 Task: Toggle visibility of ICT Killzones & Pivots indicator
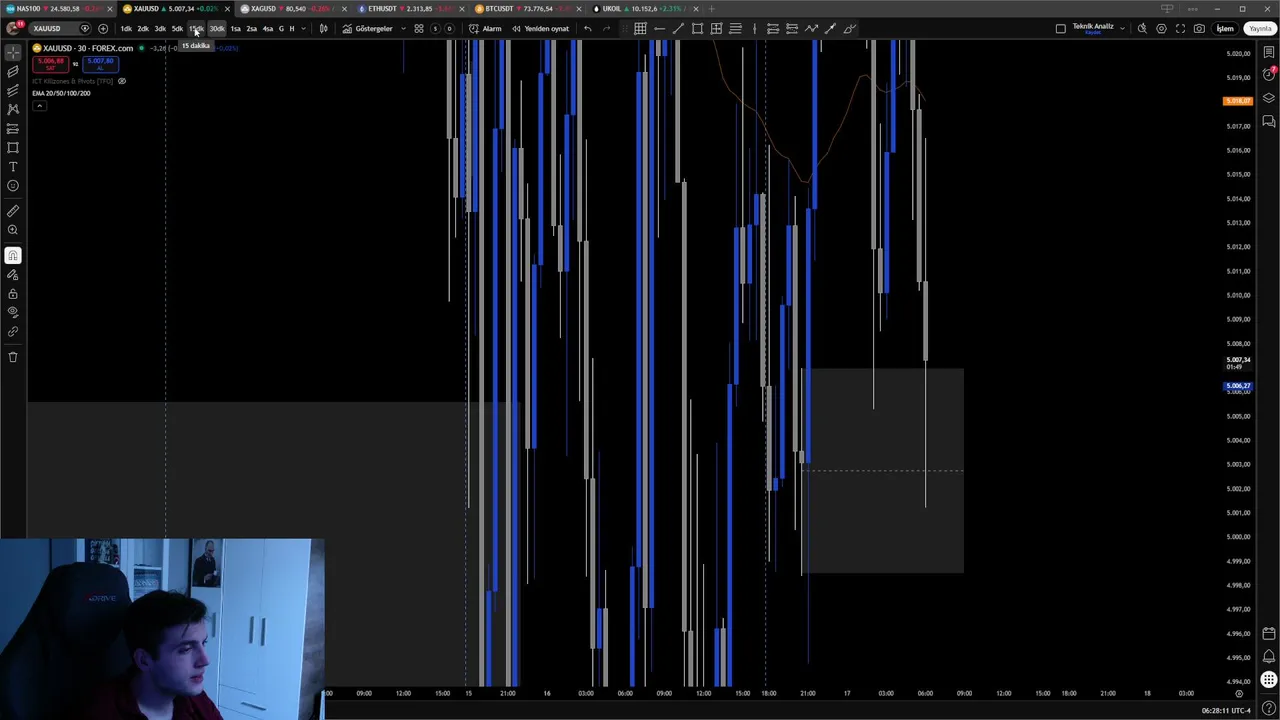(x=122, y=81)
